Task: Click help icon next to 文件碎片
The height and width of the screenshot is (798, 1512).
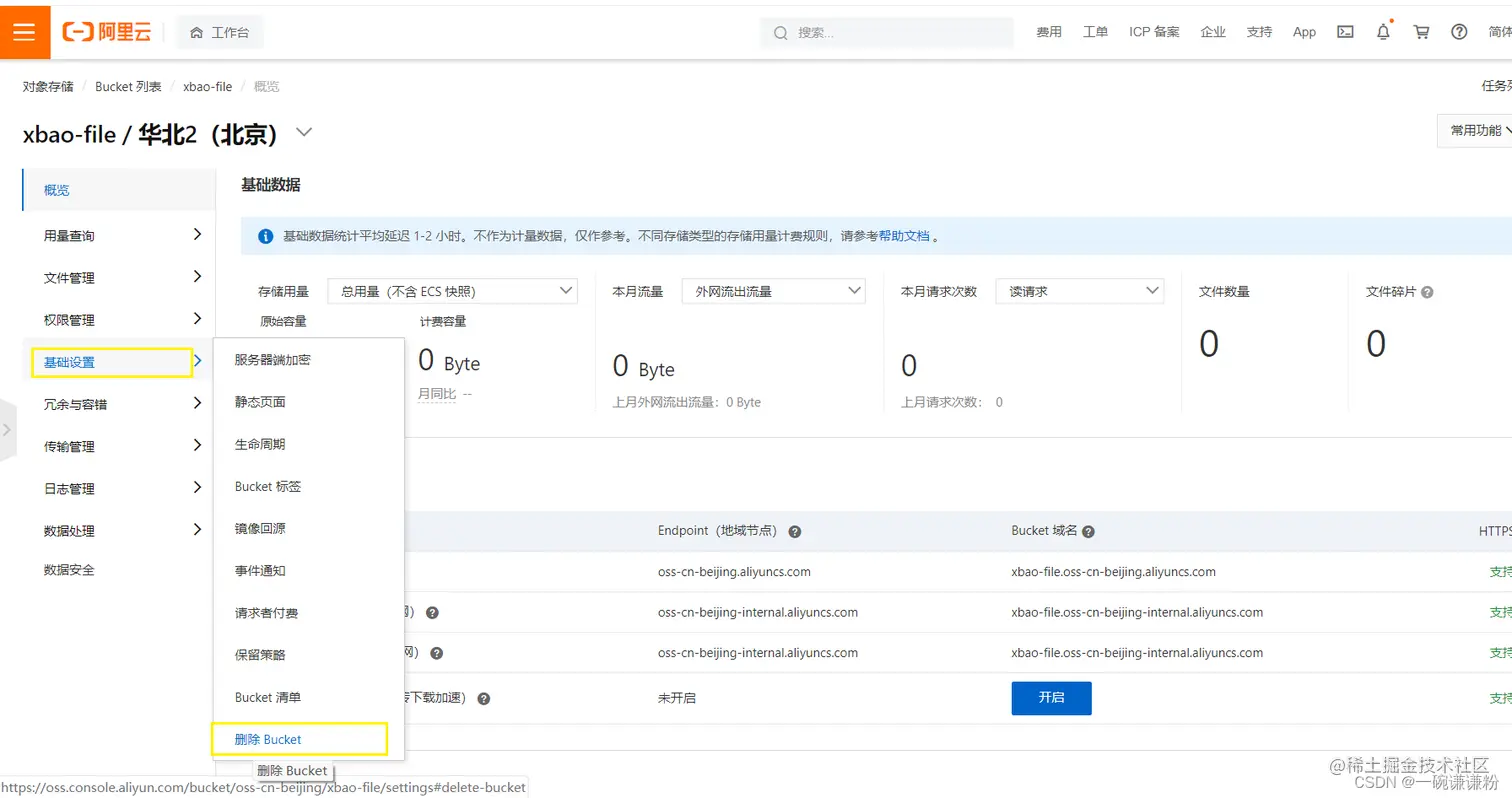Action: tap(1427, 292)
